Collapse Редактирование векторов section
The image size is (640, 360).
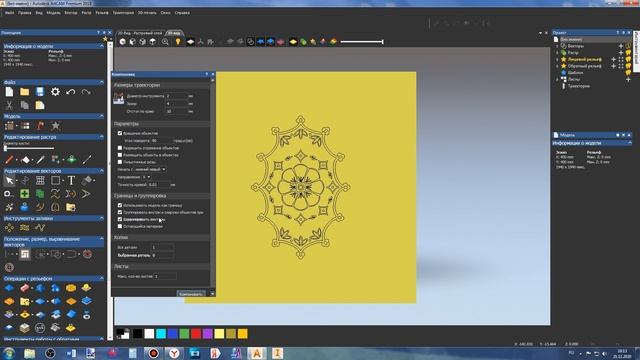click(101, 171)
